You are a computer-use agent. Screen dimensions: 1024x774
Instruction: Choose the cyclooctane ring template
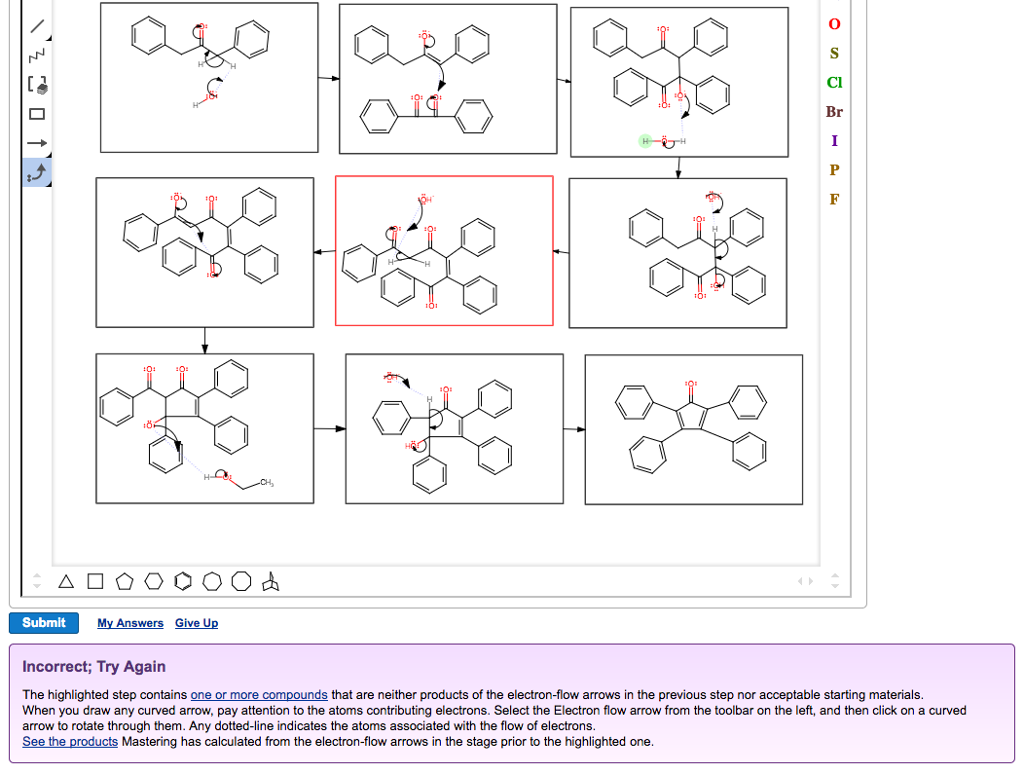tap(241, 581)
